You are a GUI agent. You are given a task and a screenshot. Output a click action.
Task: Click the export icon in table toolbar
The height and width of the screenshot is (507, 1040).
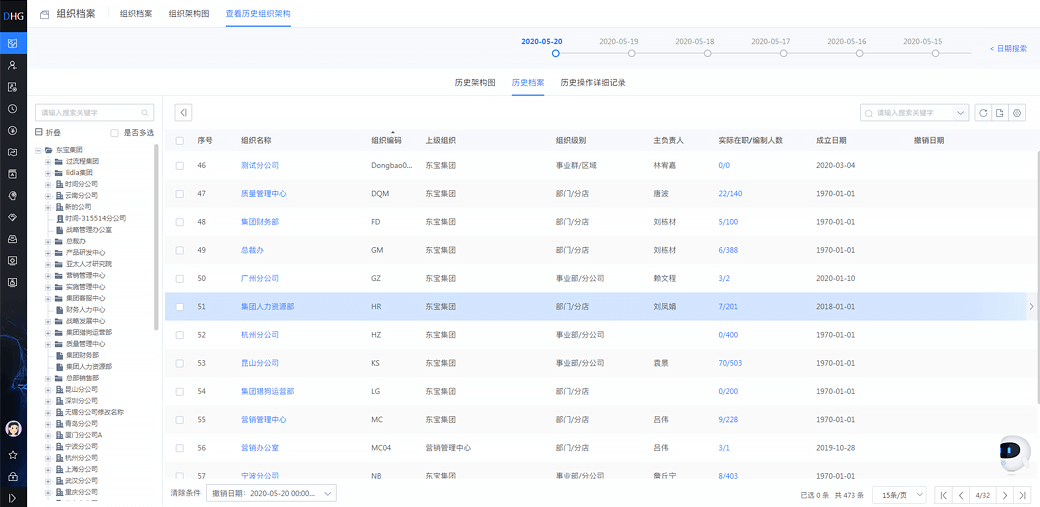coord(1000,113)
